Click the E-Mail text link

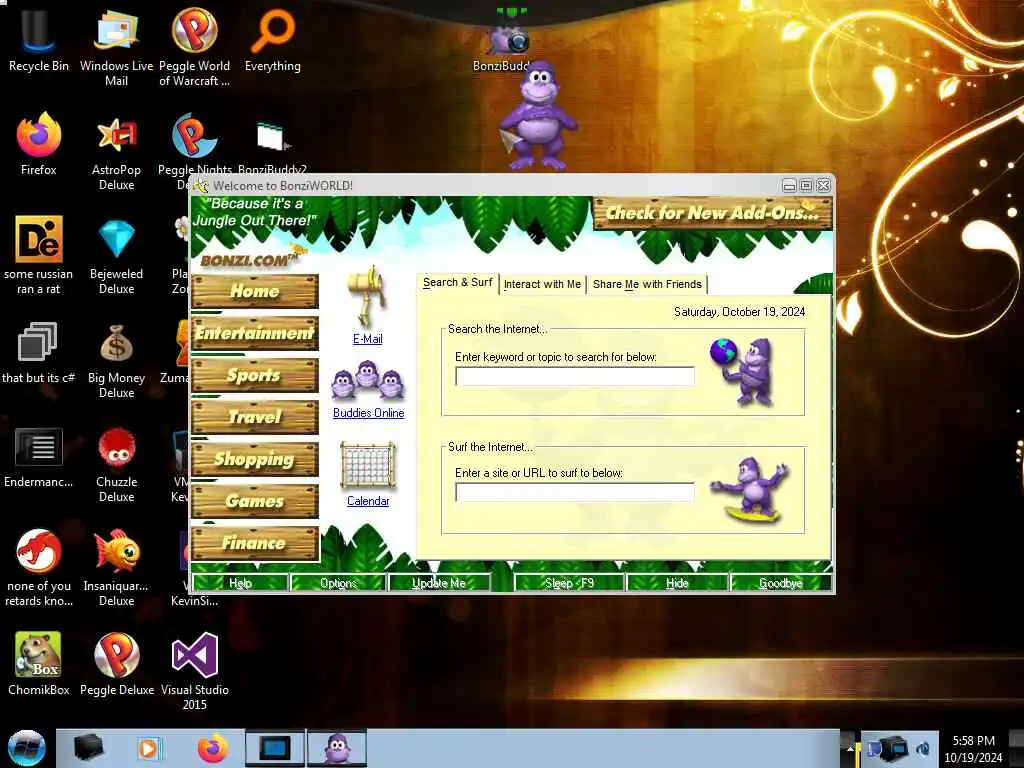click(368, 339)
